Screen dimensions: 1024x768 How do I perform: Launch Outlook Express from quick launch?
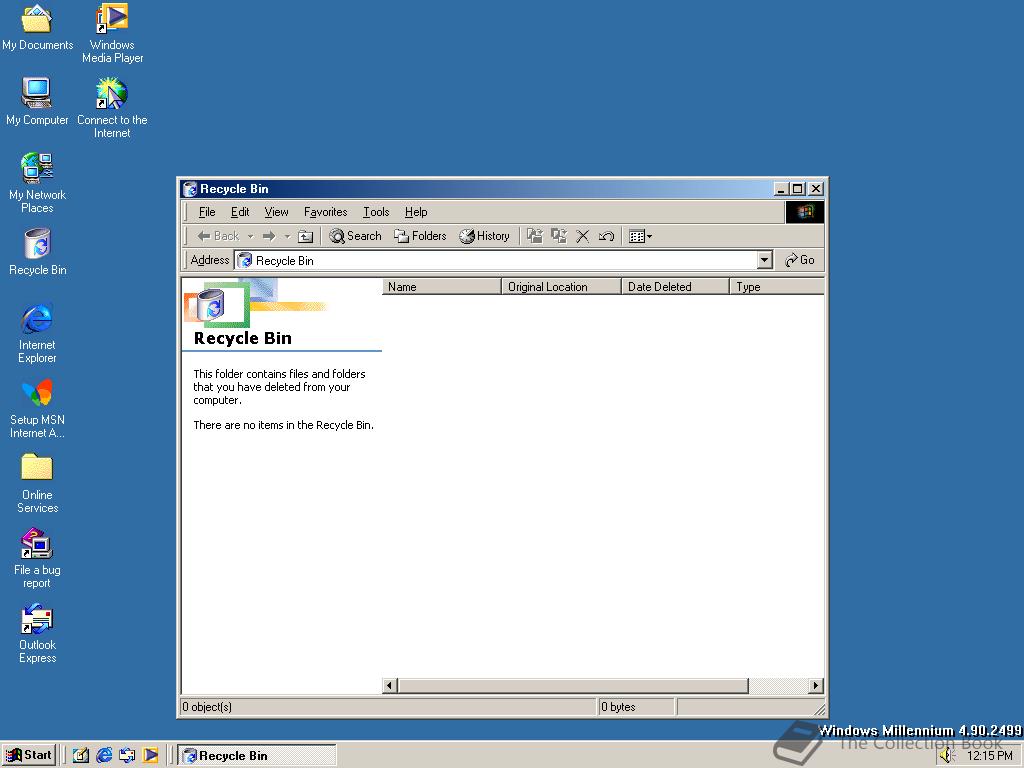click(127, 756)
